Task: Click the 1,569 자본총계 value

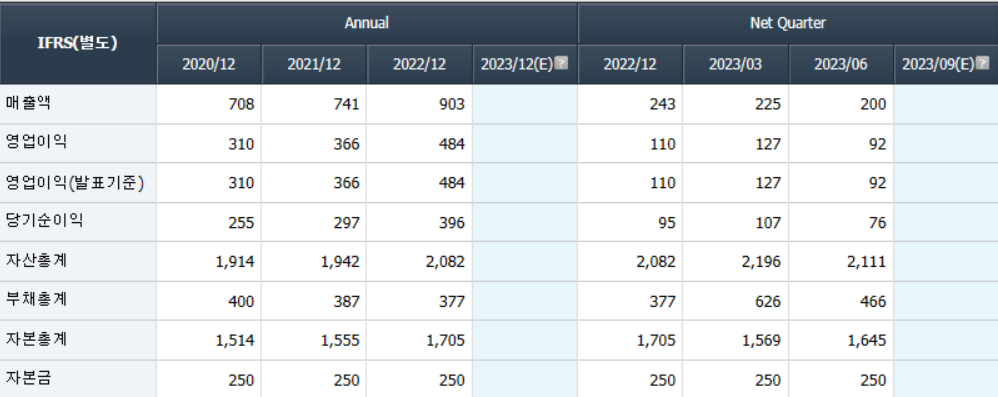Action: (x=762, y=341)
